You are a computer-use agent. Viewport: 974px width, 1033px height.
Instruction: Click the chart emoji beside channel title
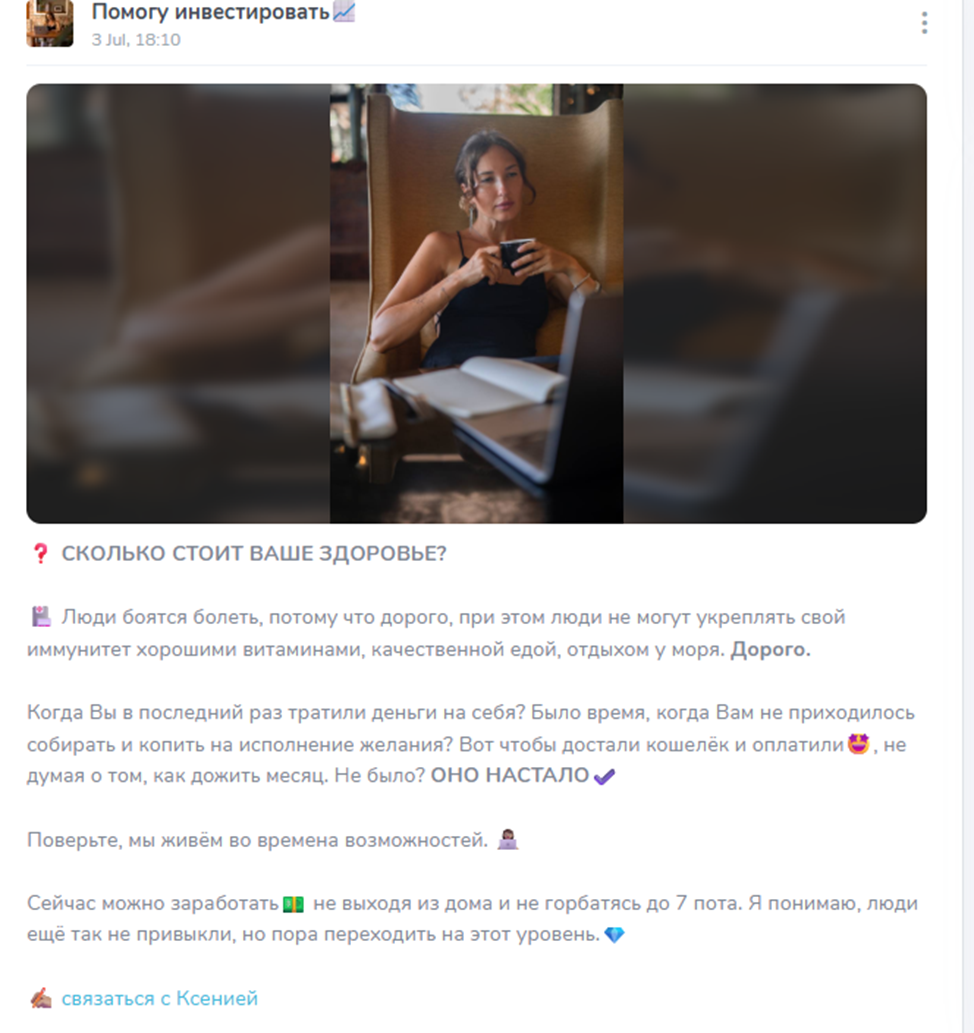tap(344, 12)
